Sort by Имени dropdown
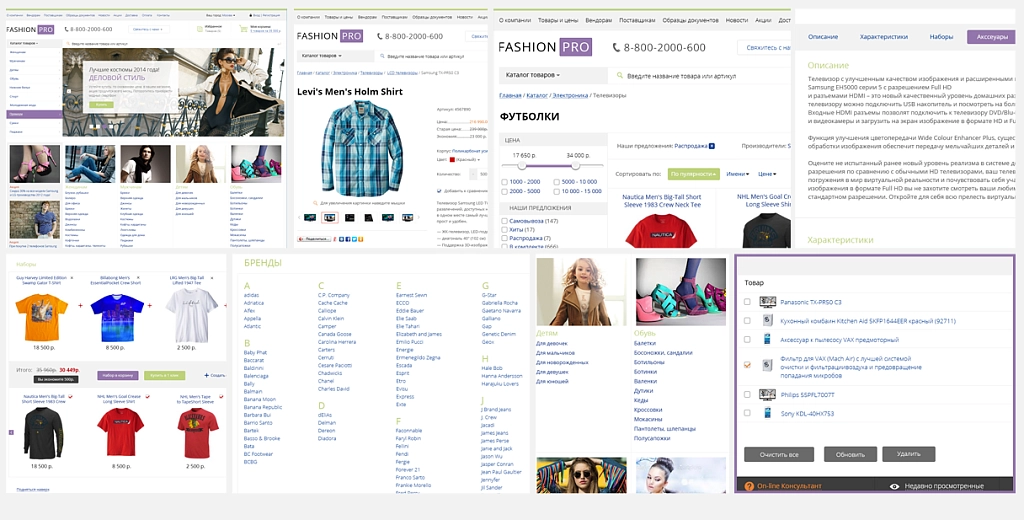Viewport: 1024px width, 520px height. click(737, 174)
